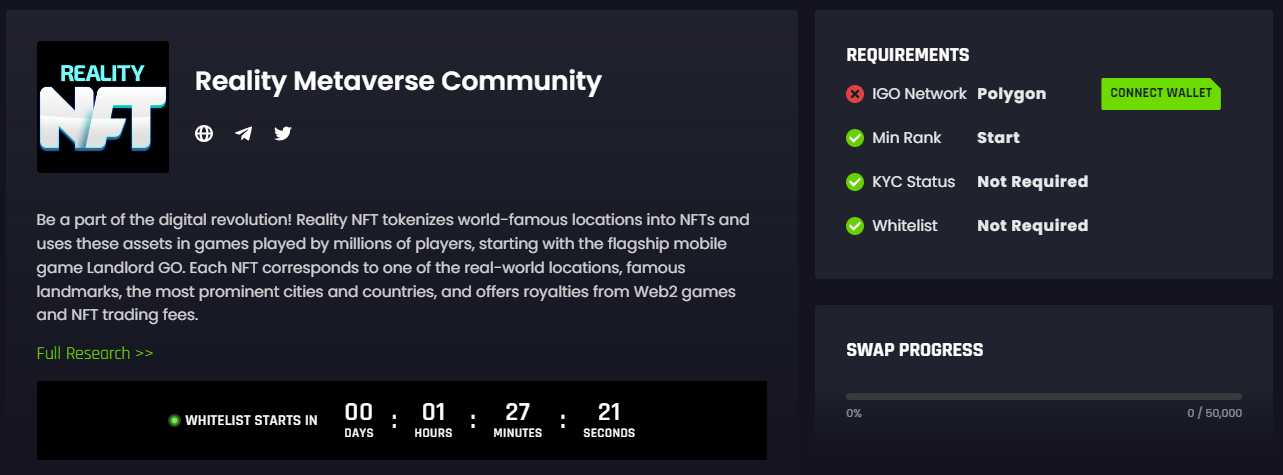
Task: Click the SWAP PROGRESS heading
Action: pos(914,350)
